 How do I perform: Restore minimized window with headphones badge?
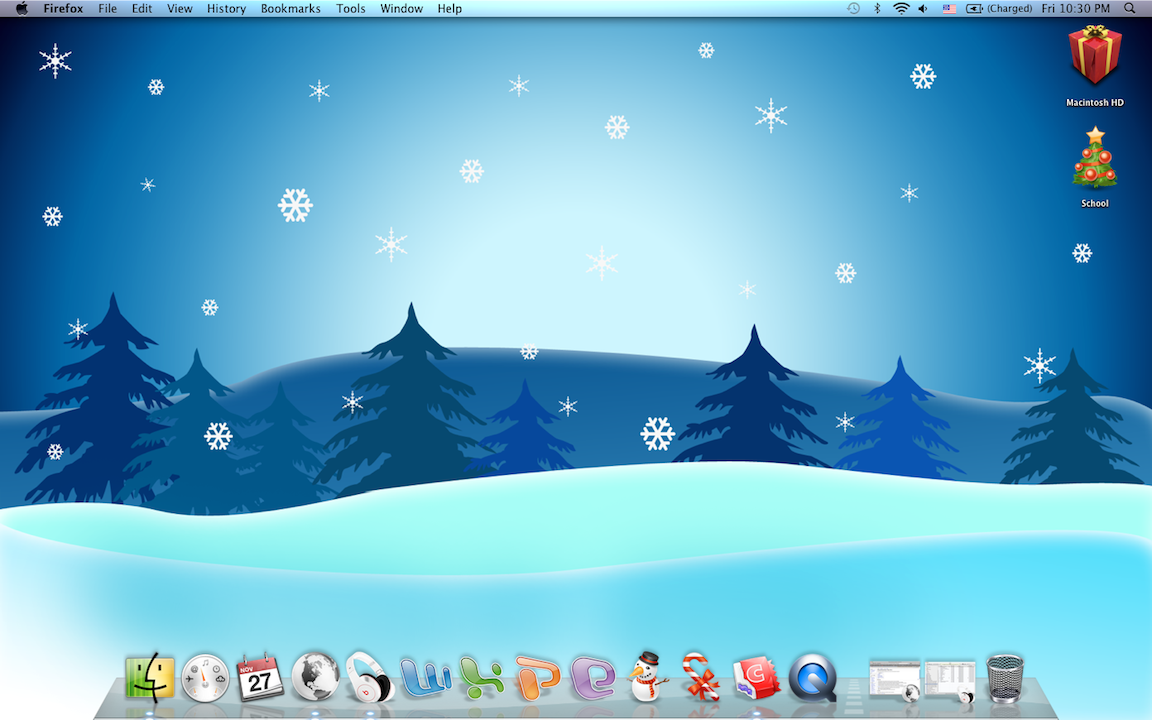pyautogui.click(x=949, y=680)
